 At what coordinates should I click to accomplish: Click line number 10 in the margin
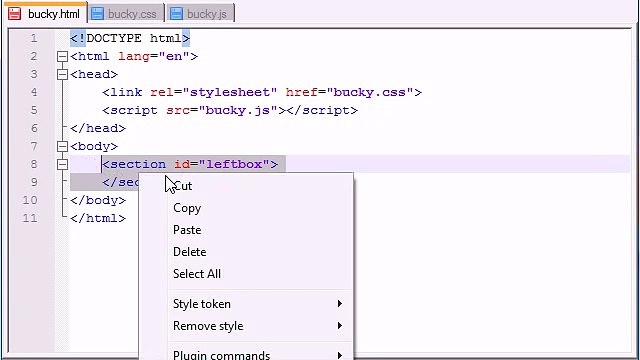pos(30,200)
